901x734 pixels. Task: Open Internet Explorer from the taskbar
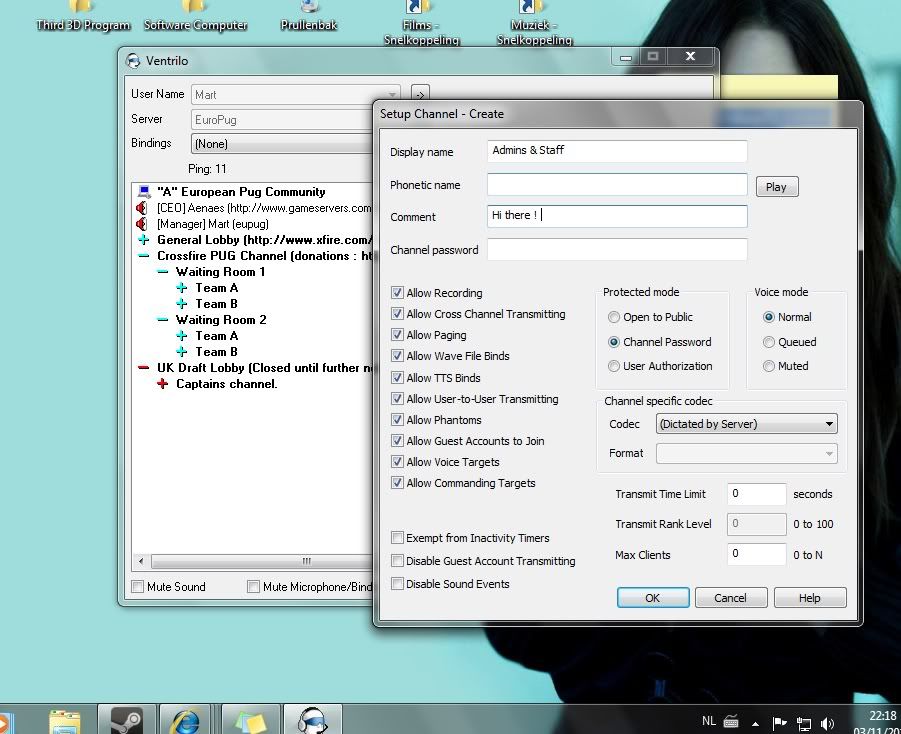point(186,719)
